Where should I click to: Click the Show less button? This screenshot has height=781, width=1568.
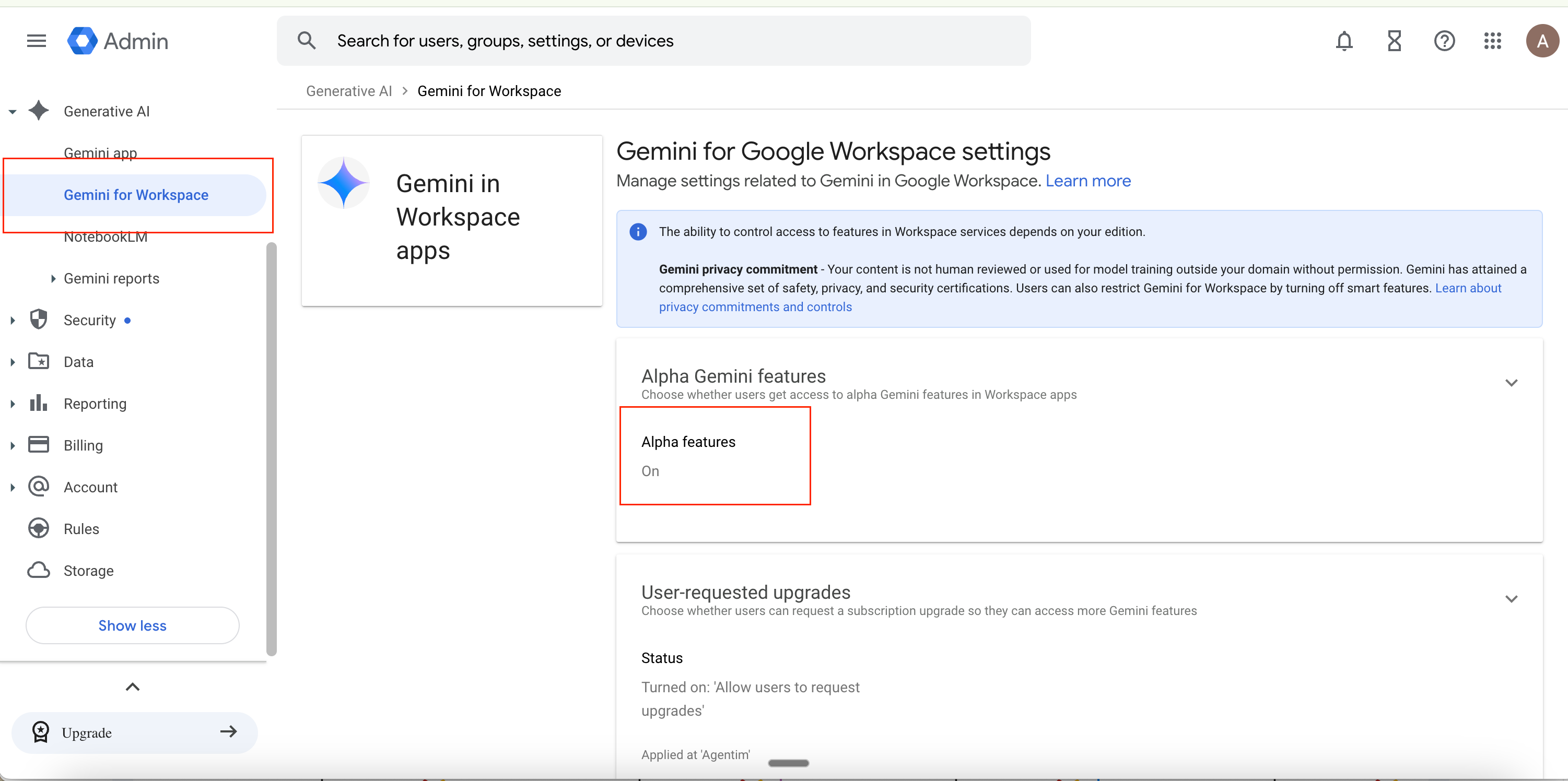(132, 625)
